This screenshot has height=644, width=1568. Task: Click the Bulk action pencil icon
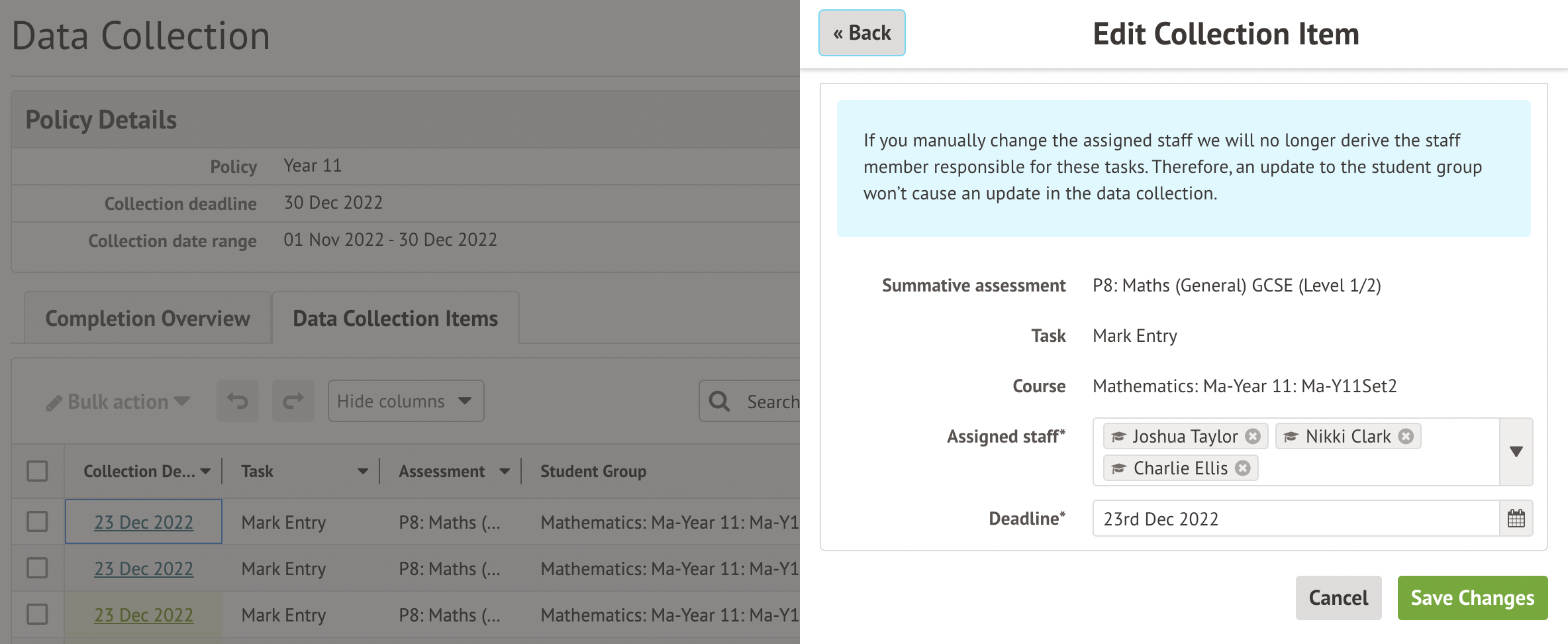[x=54, y=402]
